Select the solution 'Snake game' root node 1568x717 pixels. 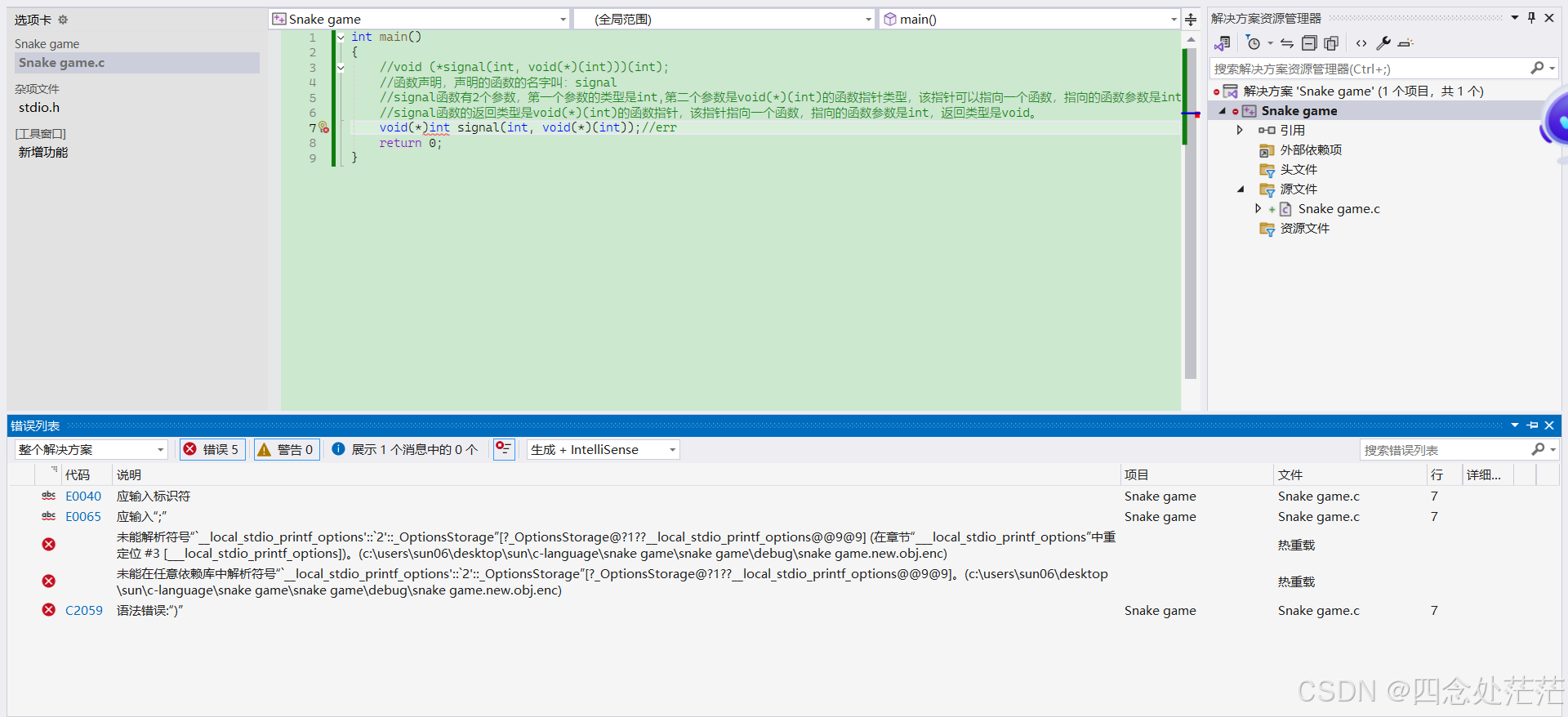pos(1363,91)
